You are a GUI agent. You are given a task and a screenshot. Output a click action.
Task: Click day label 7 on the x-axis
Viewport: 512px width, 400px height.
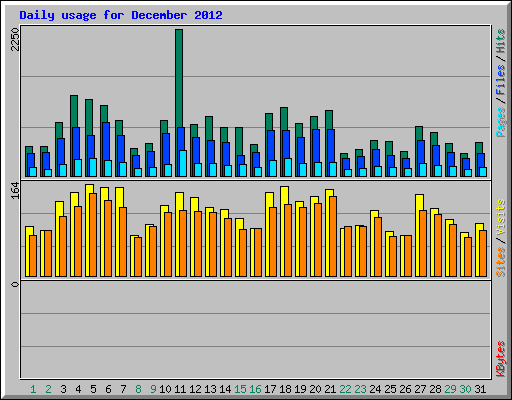pos(123,389)
